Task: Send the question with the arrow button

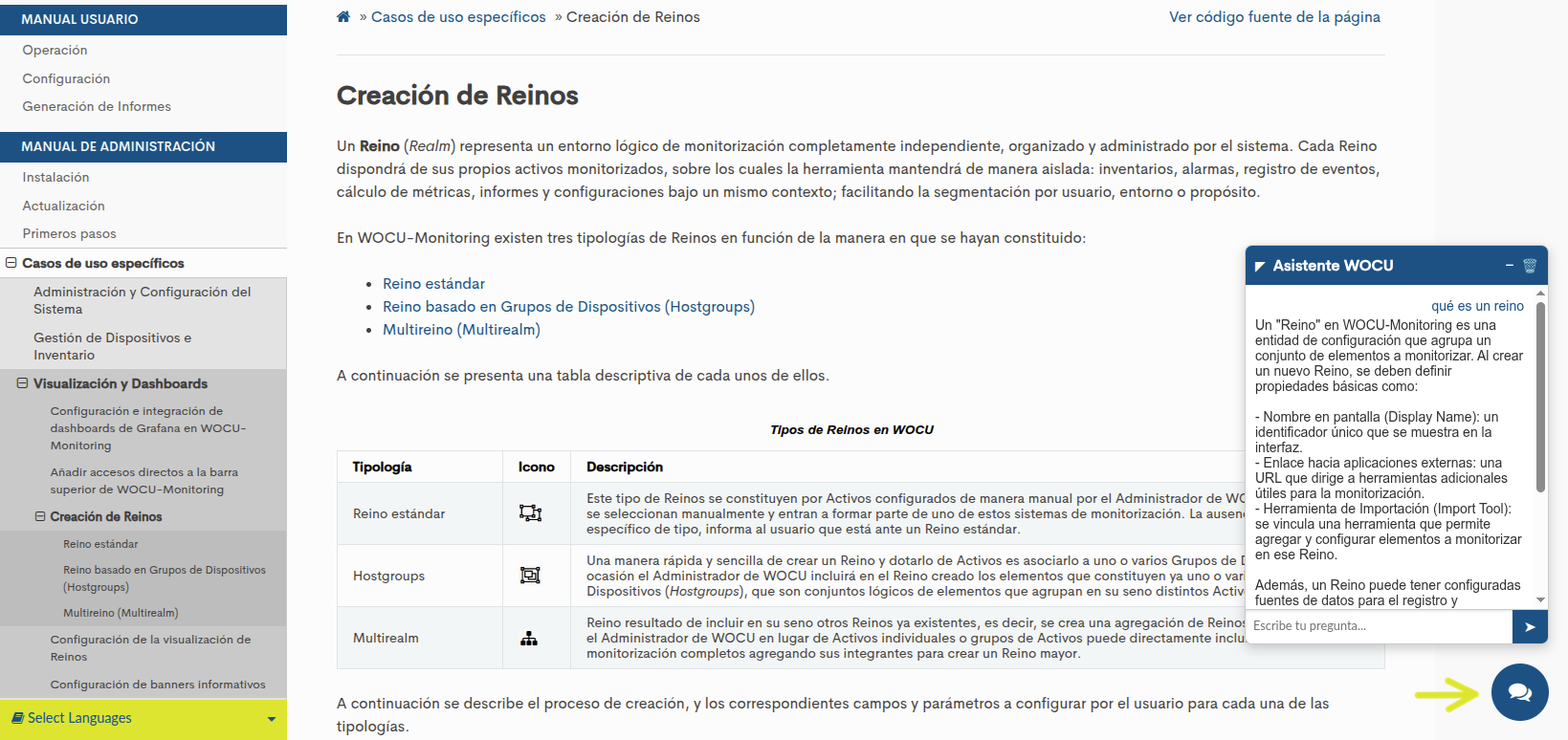Action: pyautogui.click(x=1530, y=626)
